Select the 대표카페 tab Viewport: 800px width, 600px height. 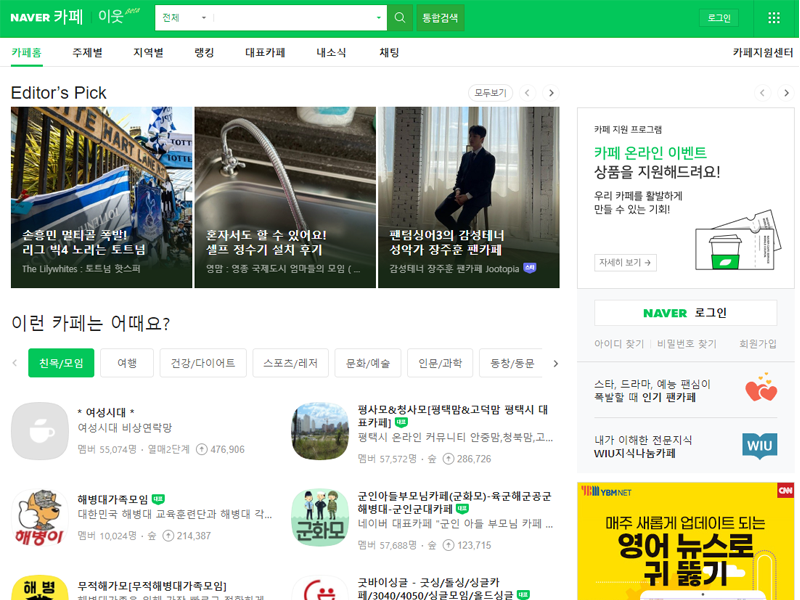pyautogui.click(x=265, y=53)
